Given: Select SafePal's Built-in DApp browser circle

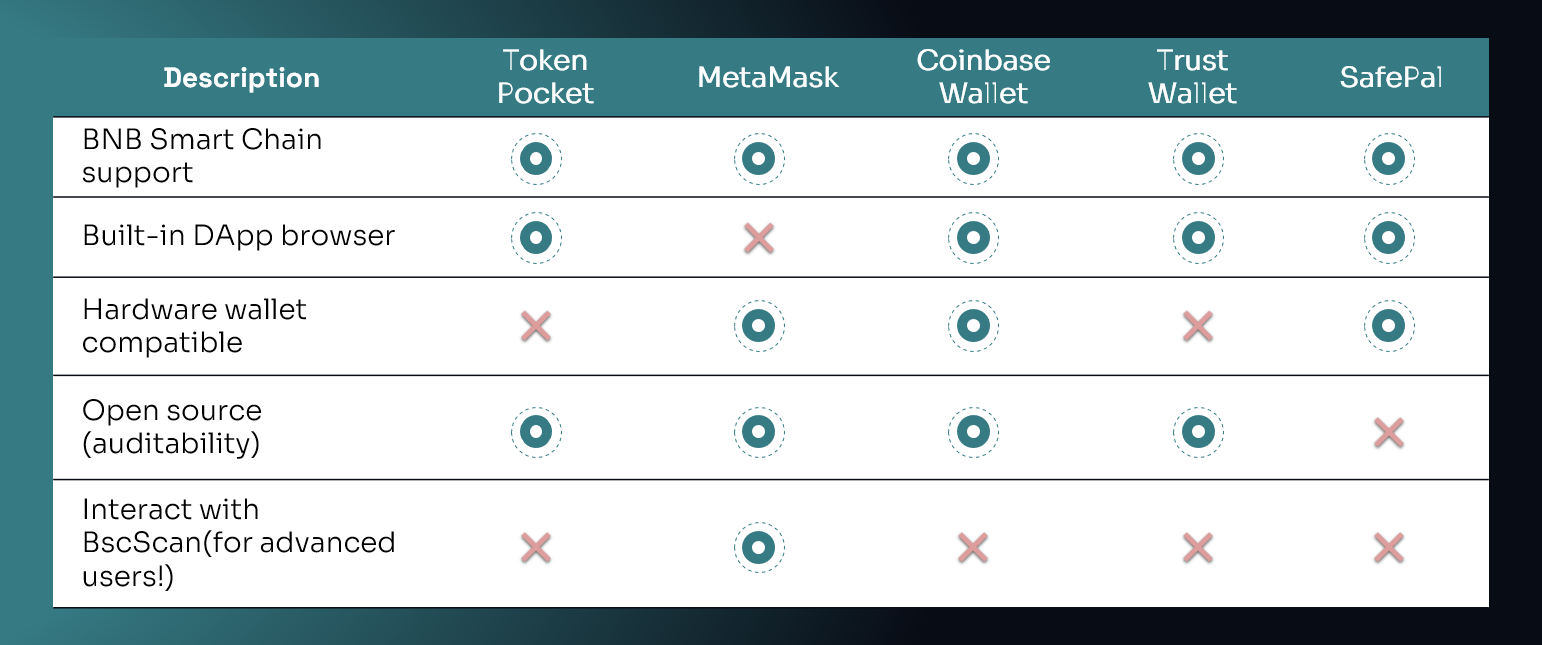Looking at the screenshot, I should coord(1388,238).
